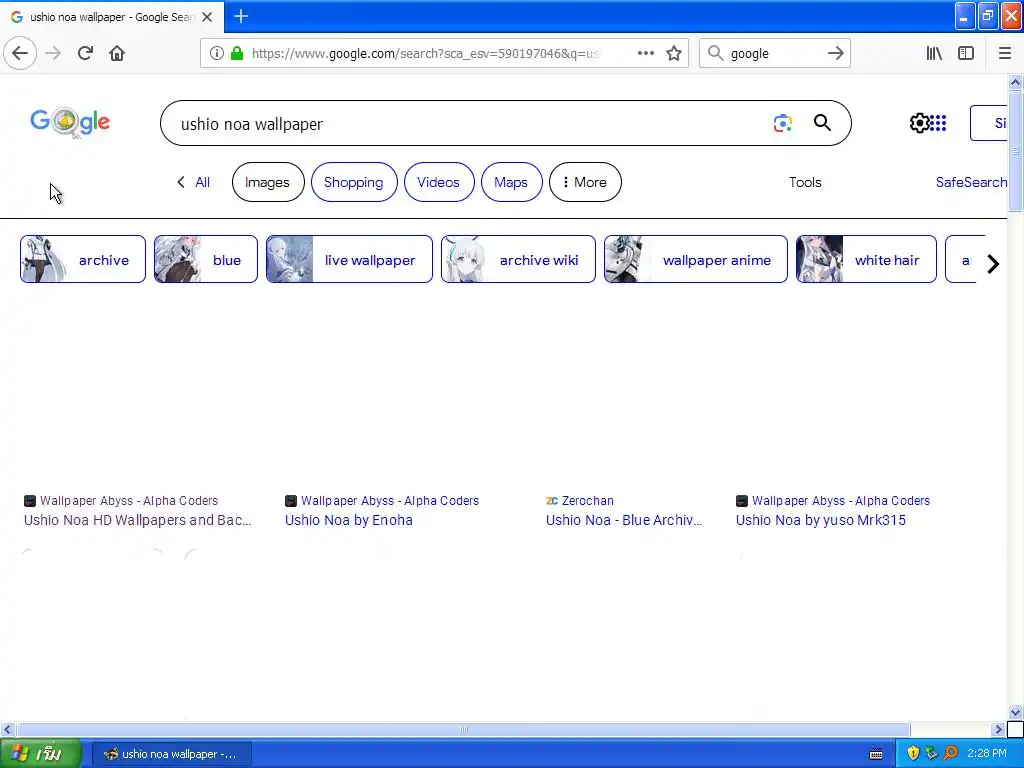Click the horizontal scrollbar thumb
This screenshot has width=1024, height=768.
(x=463, y=729)
